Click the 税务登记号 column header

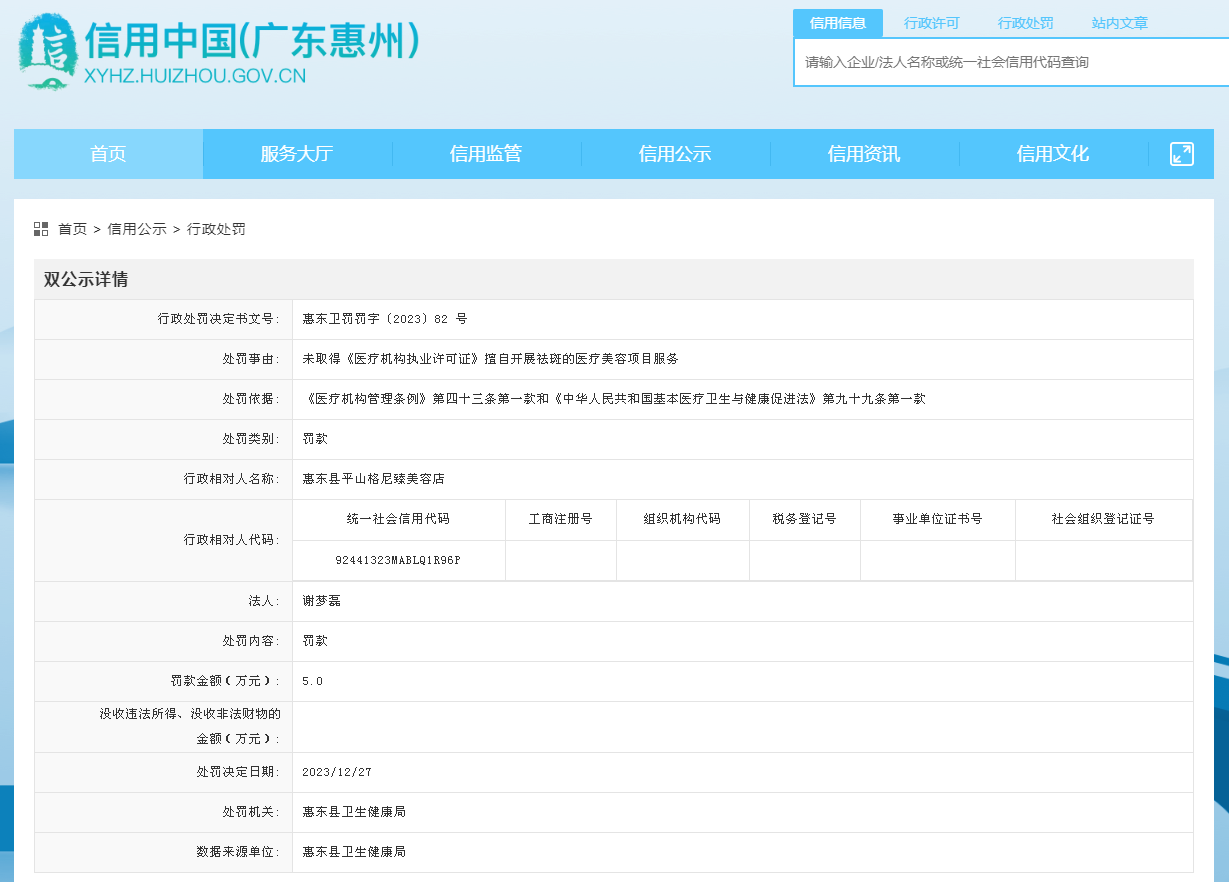click(805, 519)
